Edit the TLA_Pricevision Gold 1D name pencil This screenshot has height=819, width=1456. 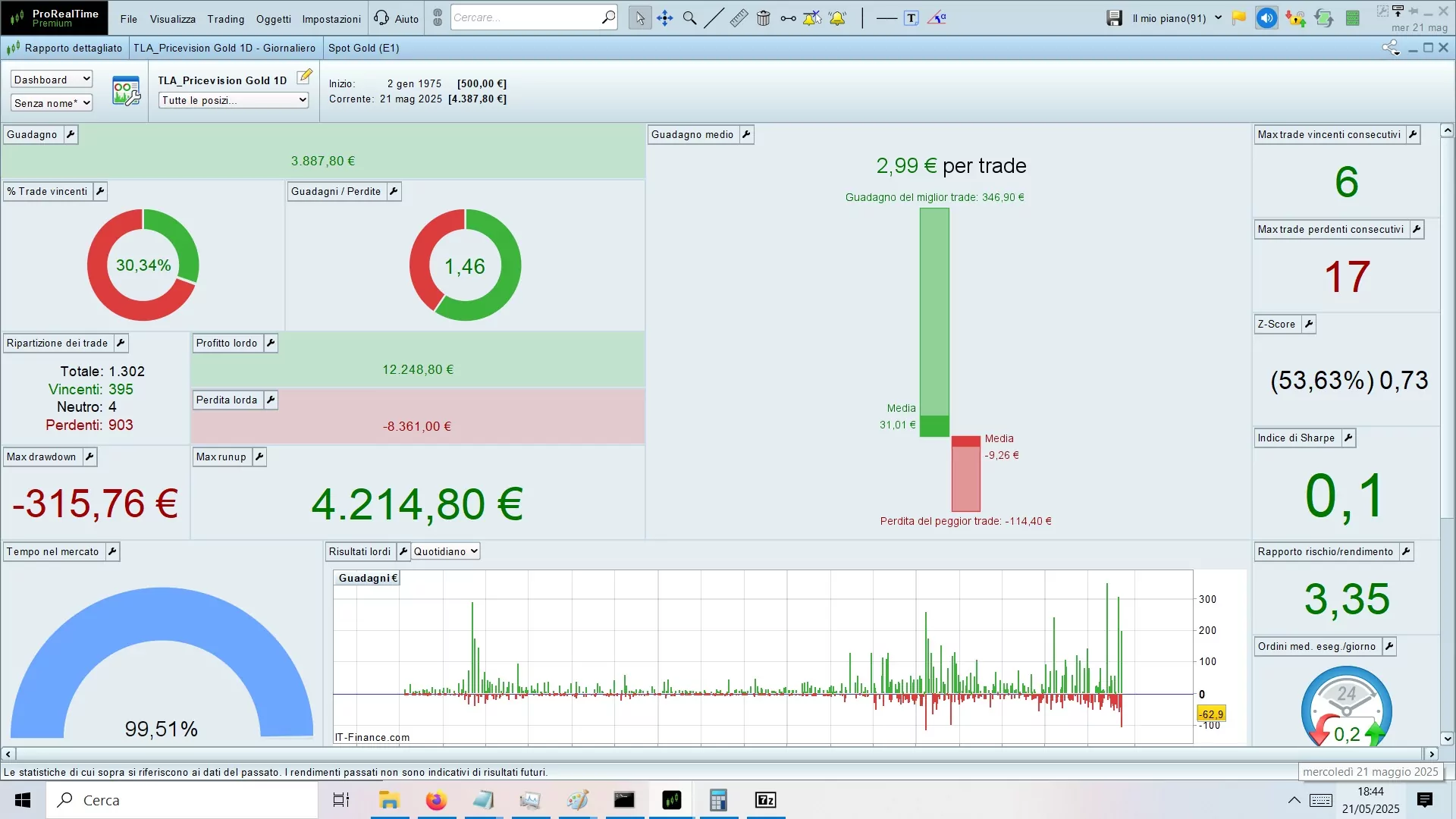tap(305, 77)
